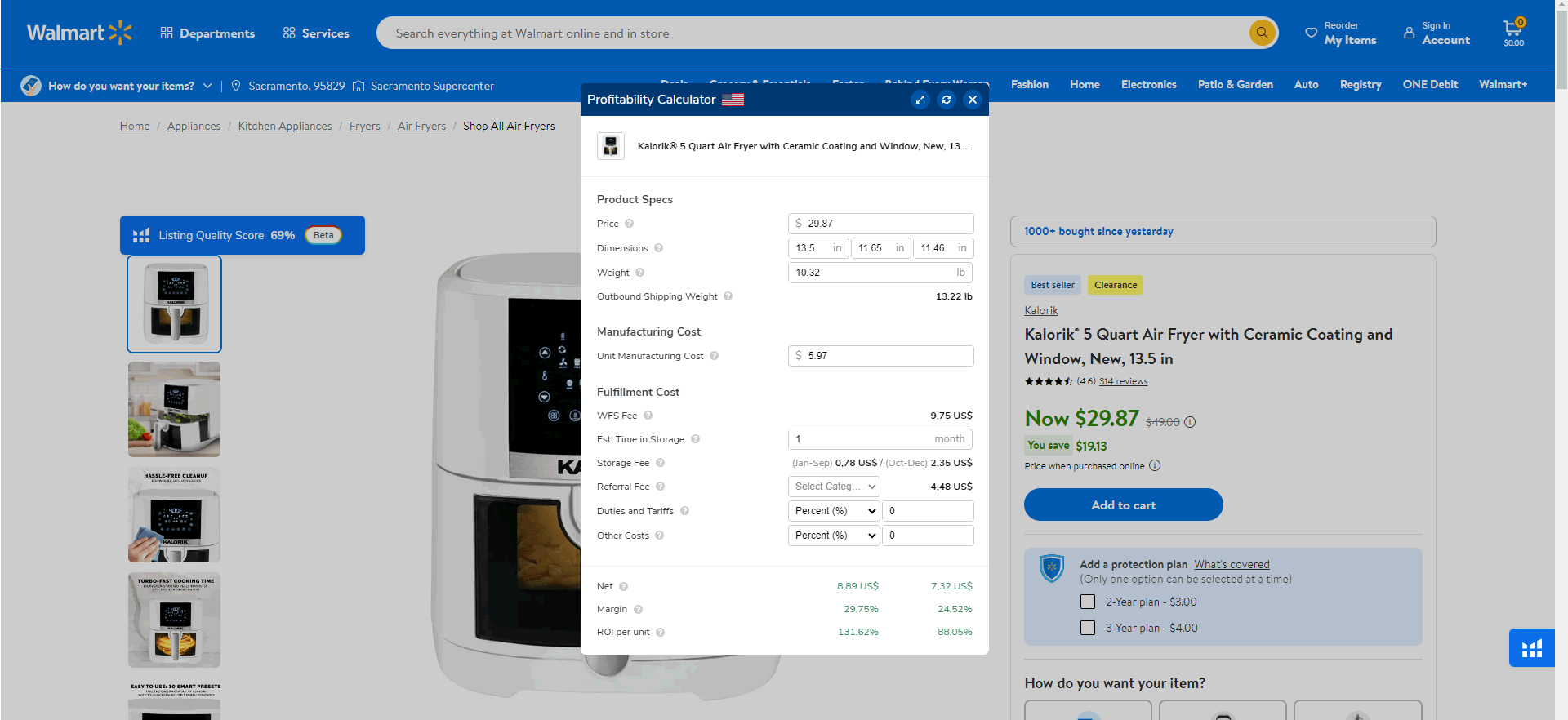1568x720 pixels.
Task: Click the Net help icon
Action: coord(623,586)
